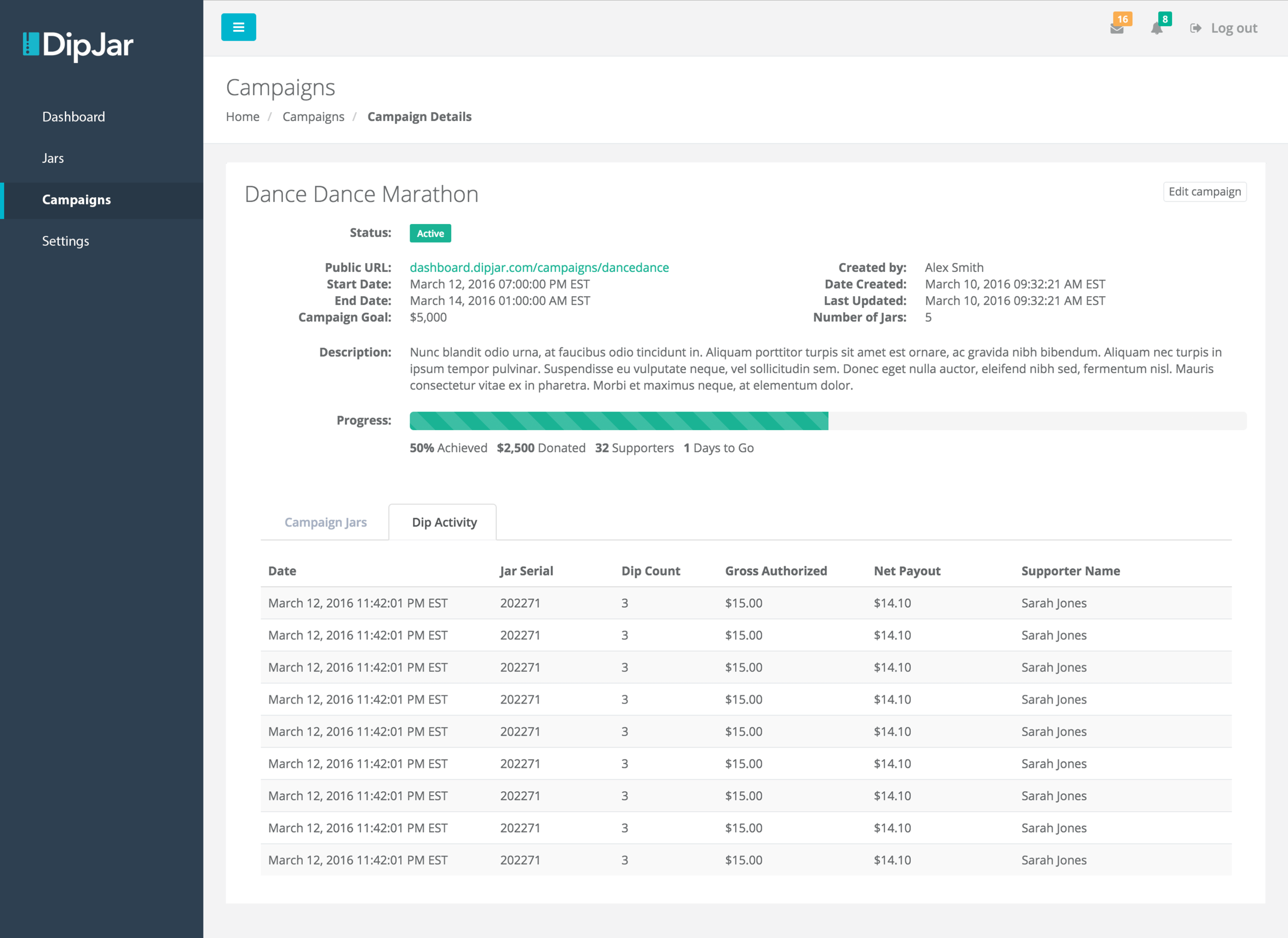The width and height of the screenshot is (1288, 938).
Task: Click the hamburger menu toggle button
Action: coord(239,27)
